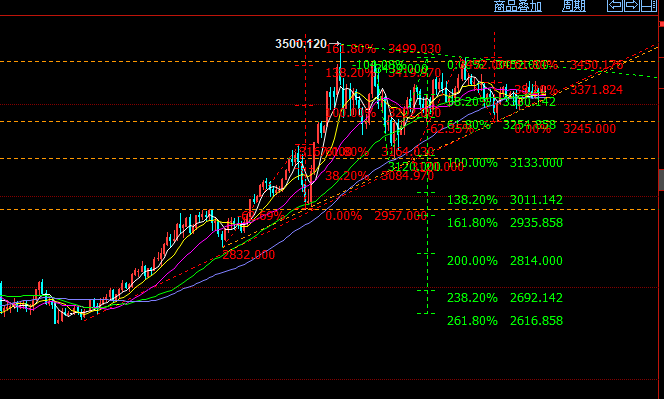664x399 pixels.
Task: Open the 商品叠加 overlay link
Action: pyautogui.click(x=518, y=6)
